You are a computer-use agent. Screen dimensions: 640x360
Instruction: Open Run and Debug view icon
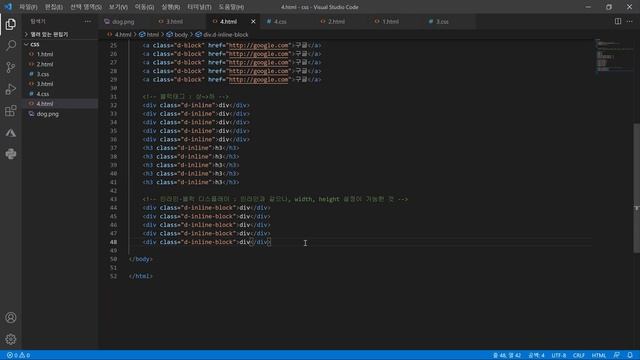coord(11,89)
